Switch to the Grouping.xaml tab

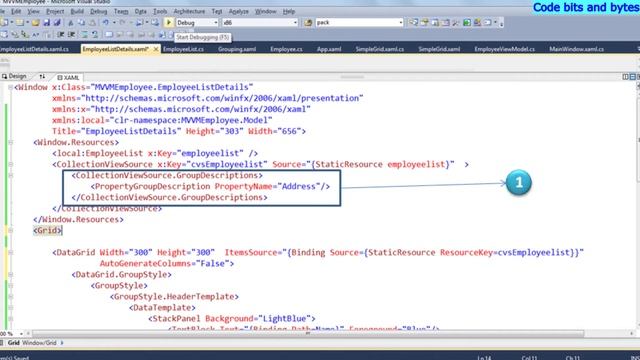(x=237, y=49)
